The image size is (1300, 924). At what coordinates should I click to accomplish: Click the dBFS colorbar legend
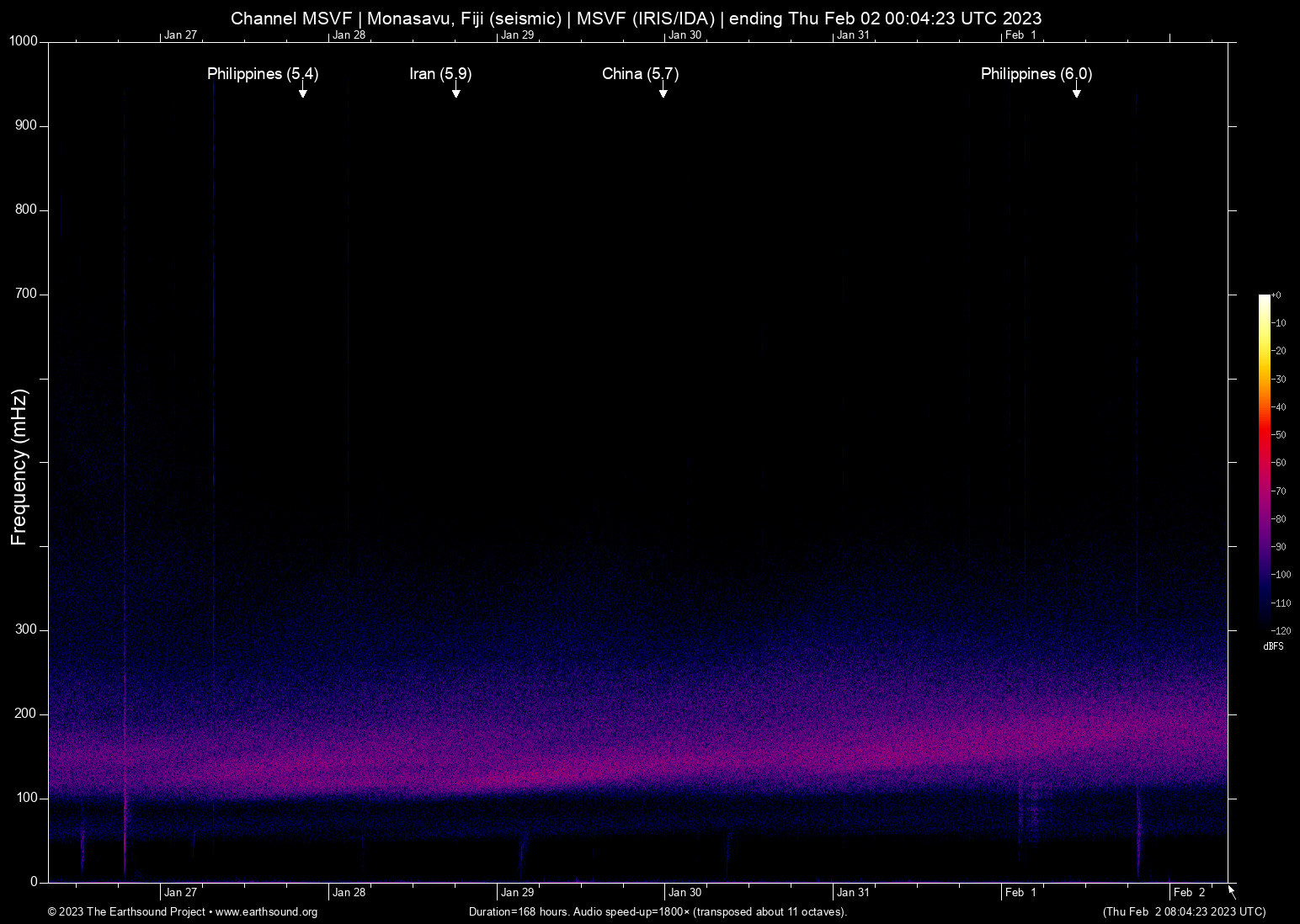1273,646
